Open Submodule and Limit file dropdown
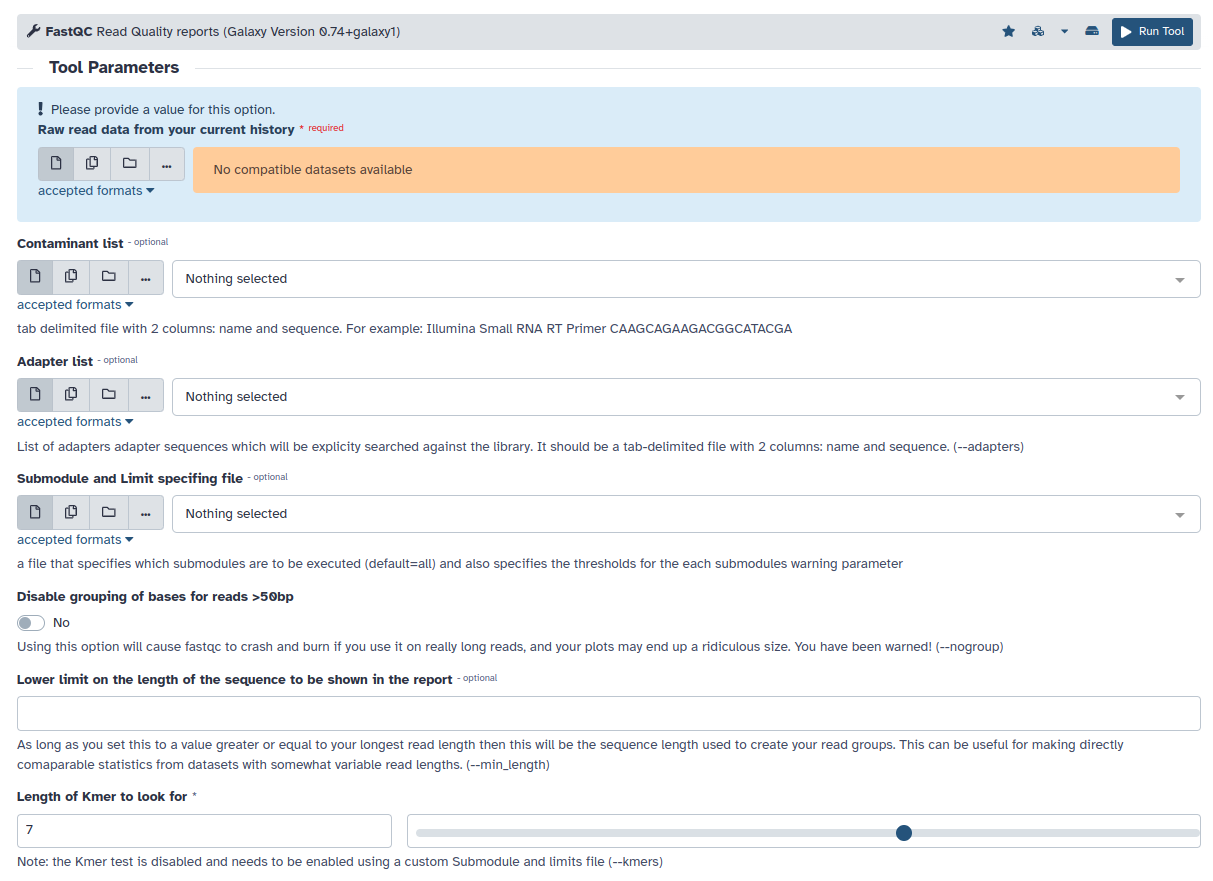This screenshot has height=881, width=1213. (686, 514)
